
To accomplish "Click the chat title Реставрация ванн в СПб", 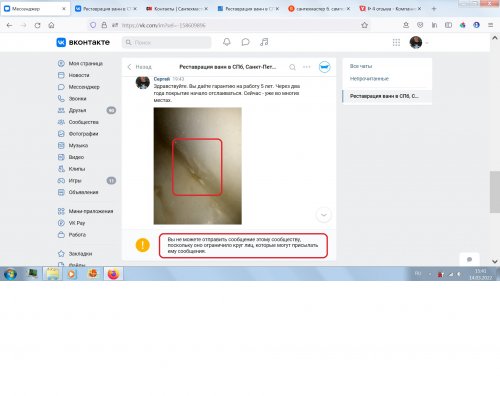I will click(x=228, y=67).
